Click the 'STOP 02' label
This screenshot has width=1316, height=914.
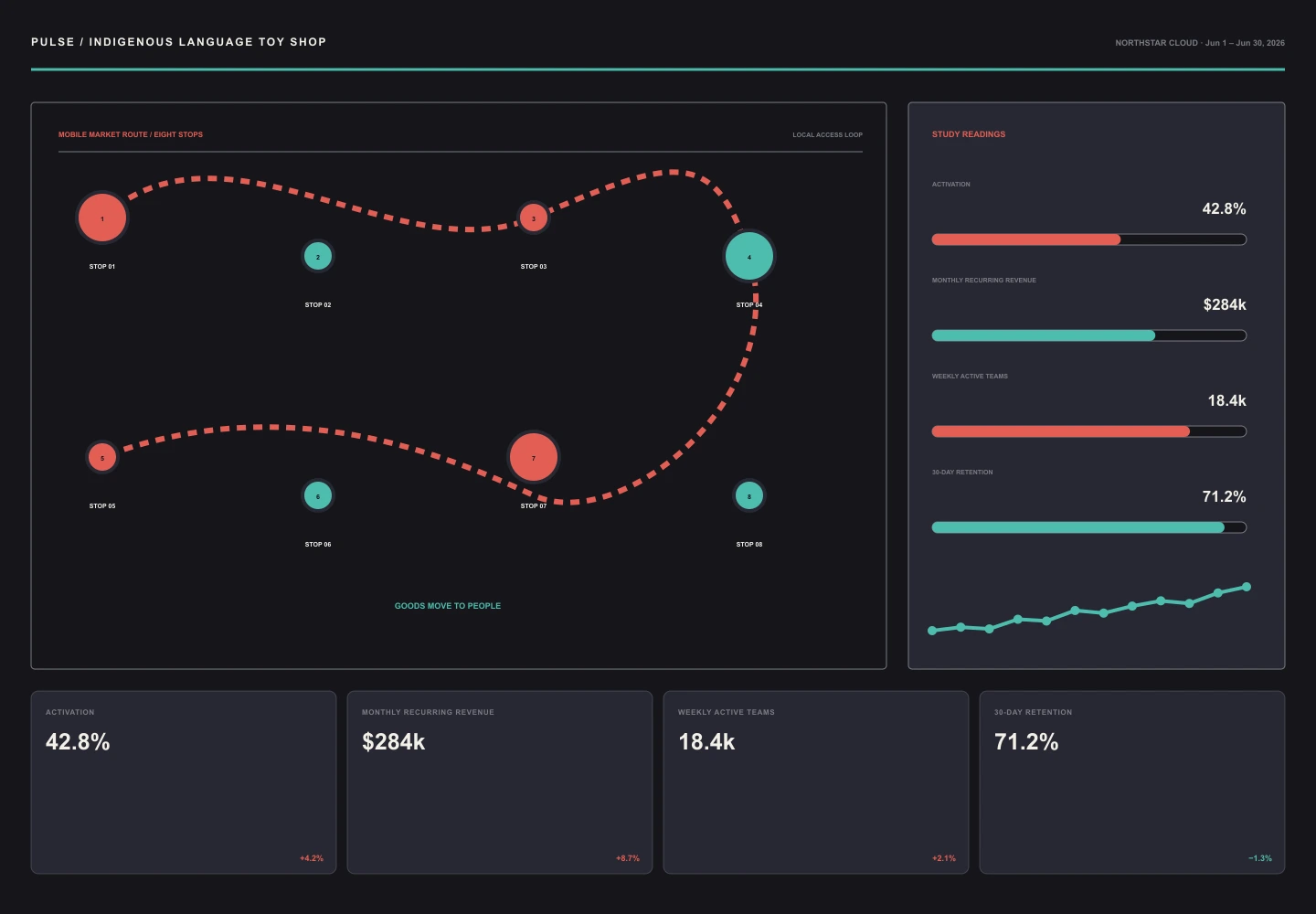point(318,305)
